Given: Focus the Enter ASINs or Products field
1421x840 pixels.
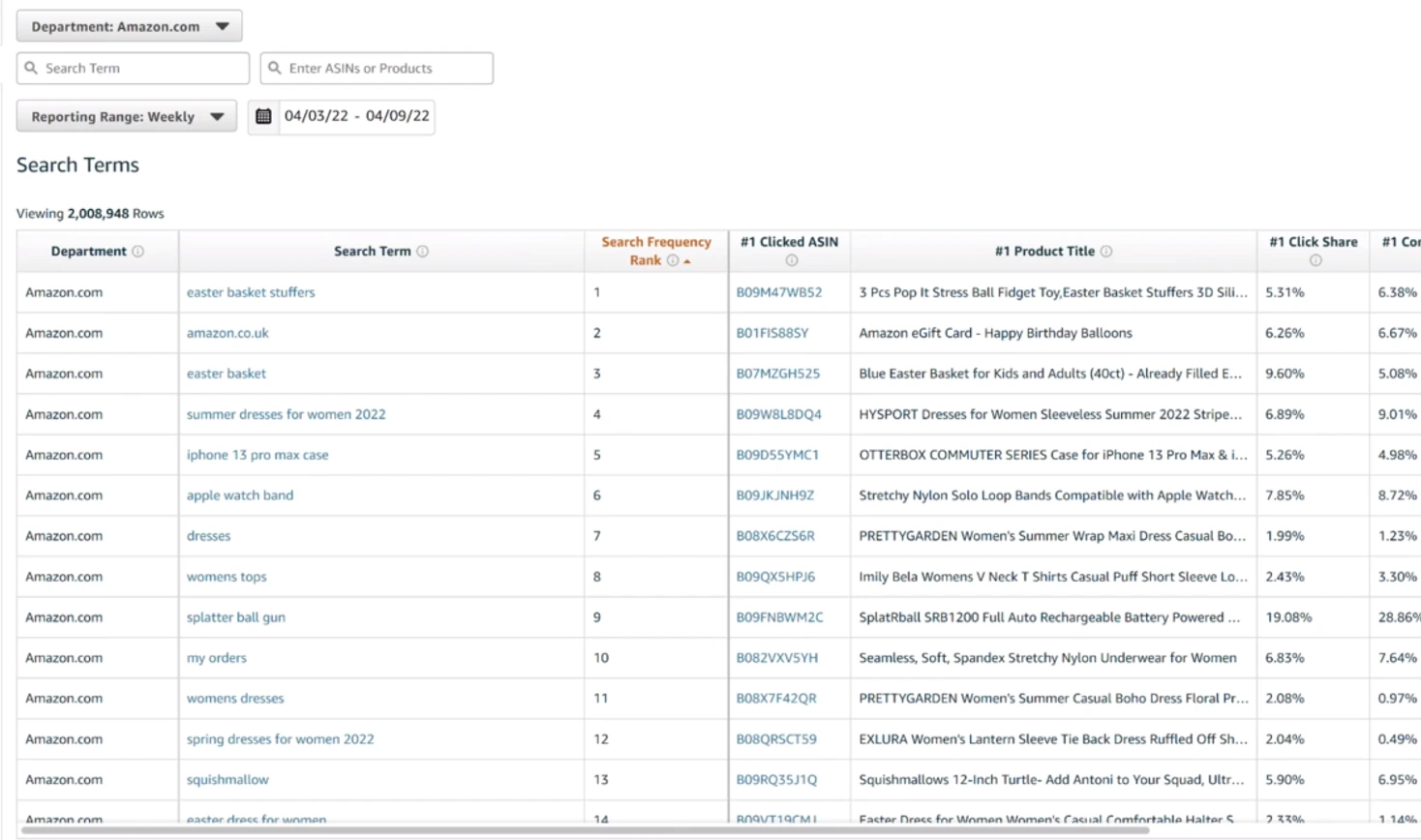Looking at the screenshot, I should click(x=387, y=69).
